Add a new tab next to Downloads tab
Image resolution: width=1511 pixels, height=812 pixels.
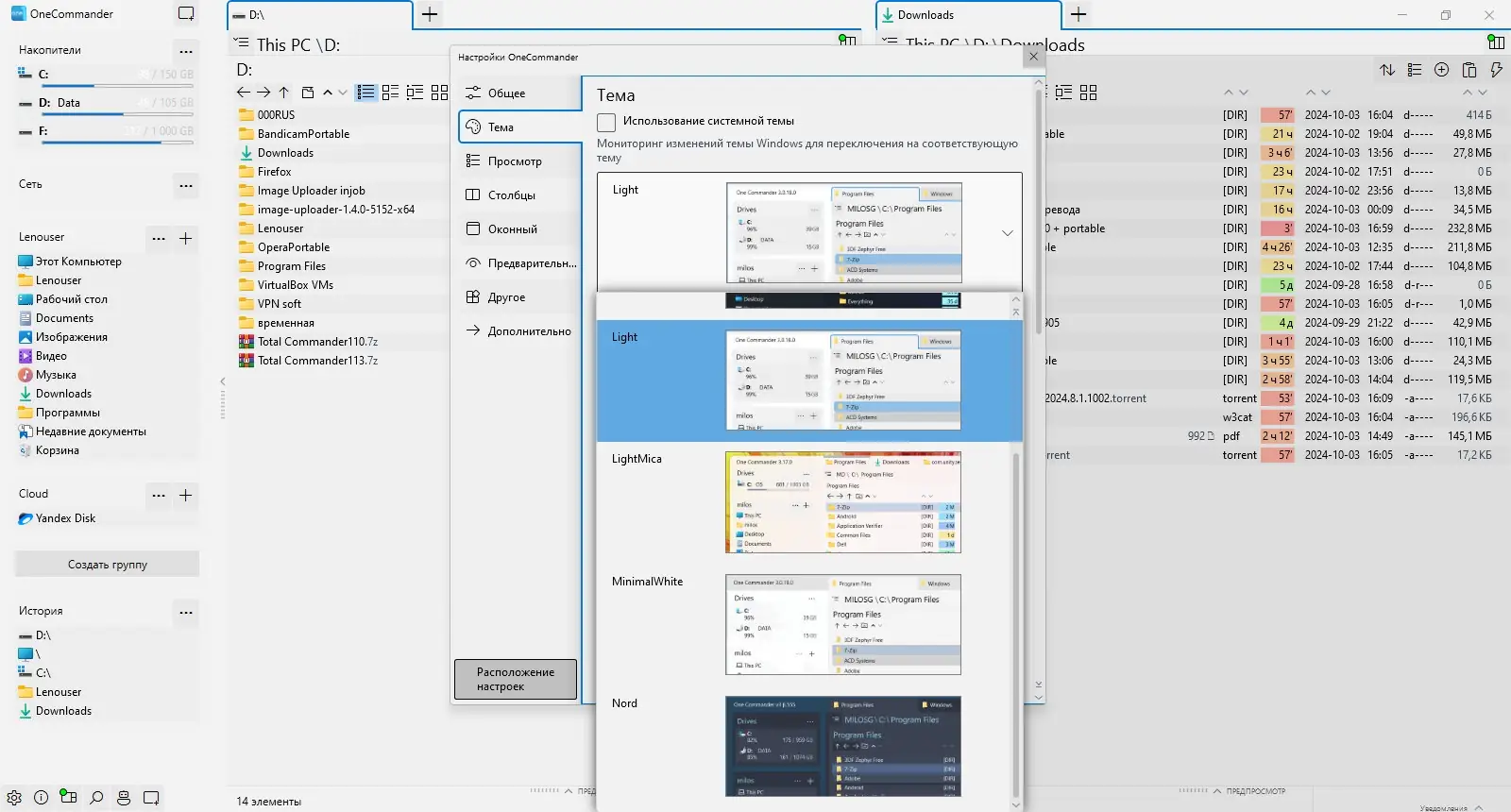click(x=1078, y=14)
